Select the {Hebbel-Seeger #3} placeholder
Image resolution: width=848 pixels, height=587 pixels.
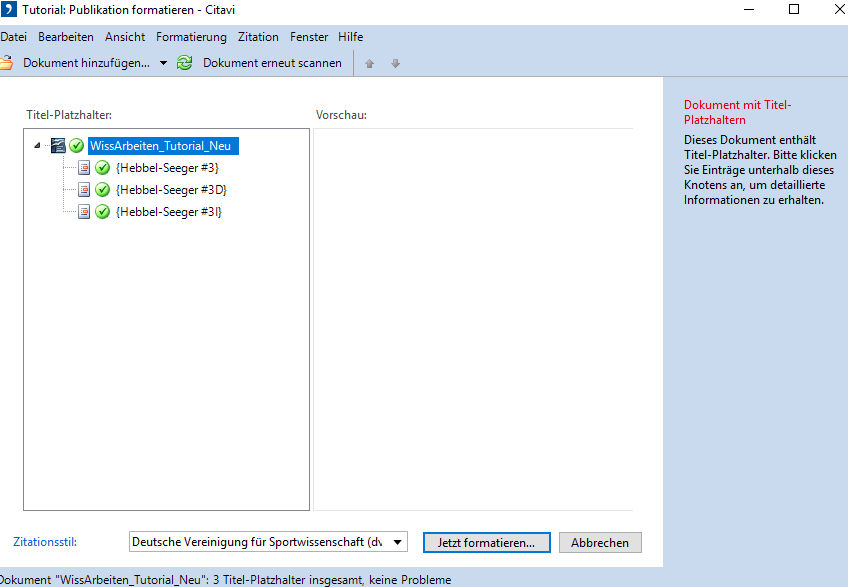[167, 168]
